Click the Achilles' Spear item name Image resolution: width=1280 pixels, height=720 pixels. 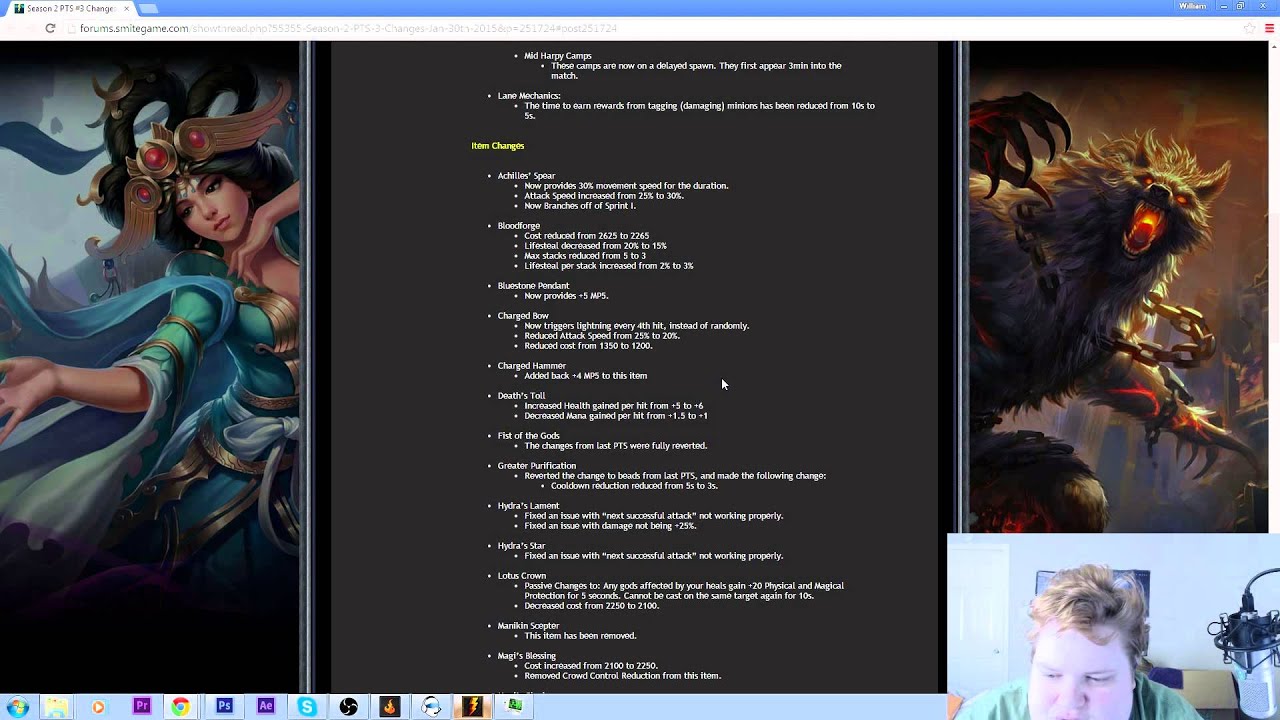(x=526, y=176)
